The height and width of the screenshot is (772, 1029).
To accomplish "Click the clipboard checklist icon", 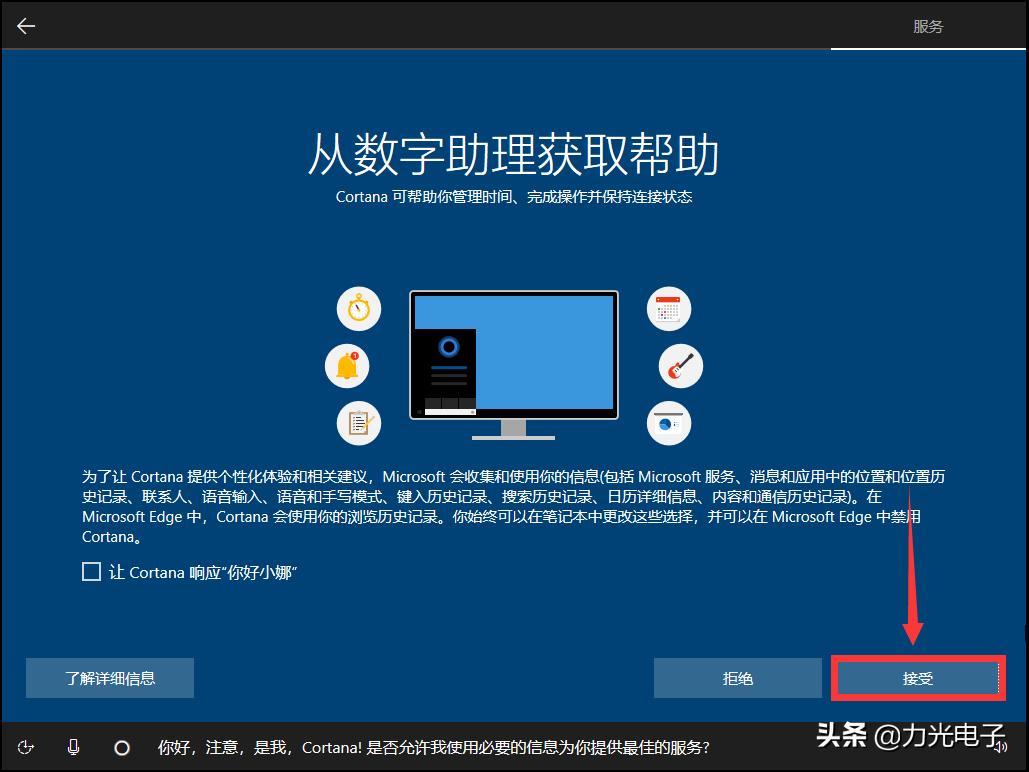I will click(358, 423).
